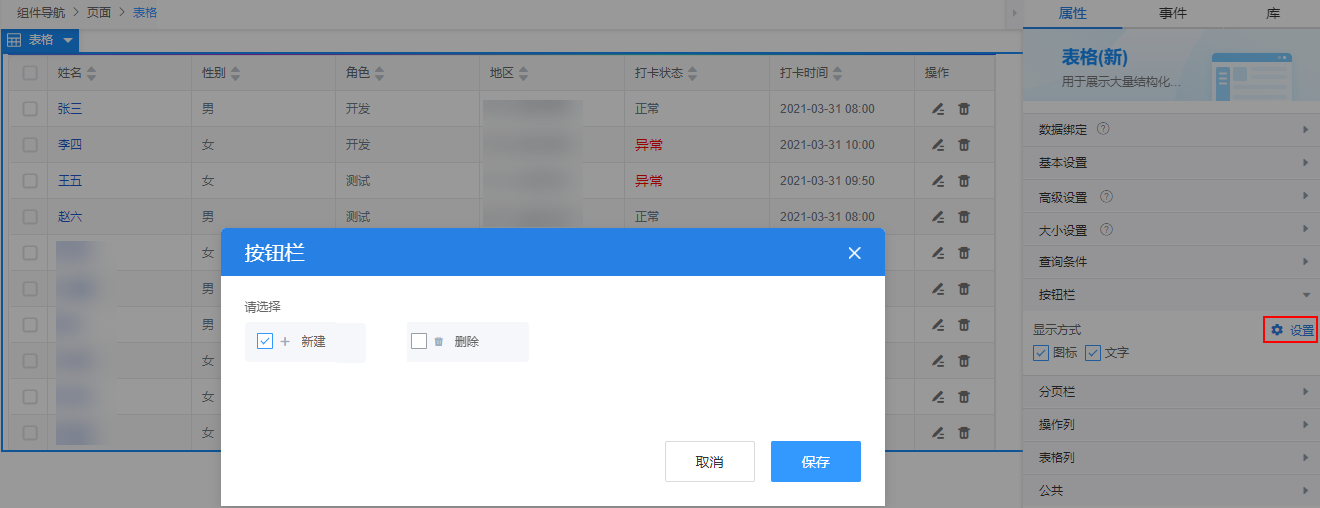Viewport: 1320px width, 508px height.
Task: Select the checkbox of 王五 row
Action: [x=30, y=181]
